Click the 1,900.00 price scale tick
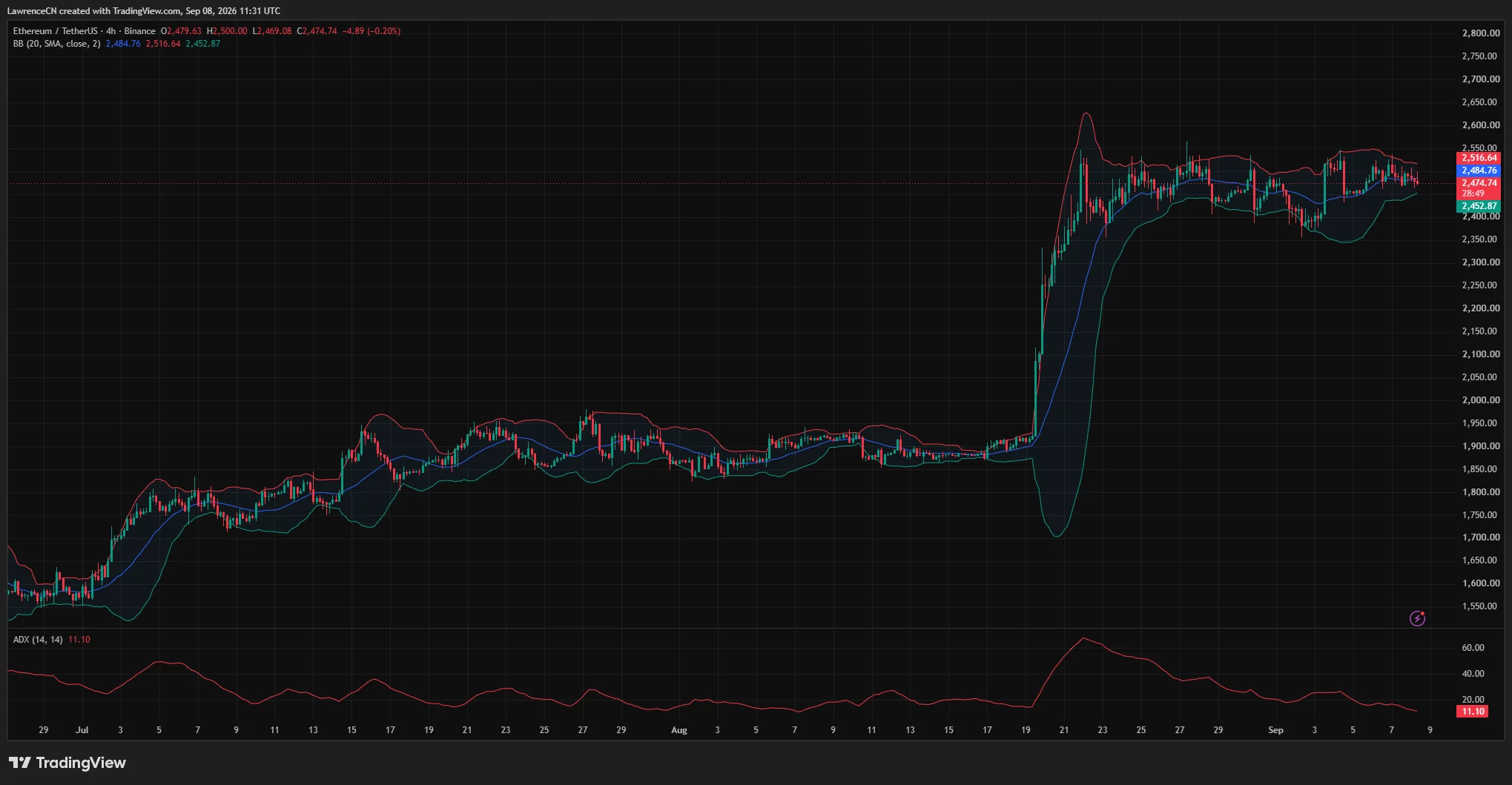 [x=1481, y=446]
